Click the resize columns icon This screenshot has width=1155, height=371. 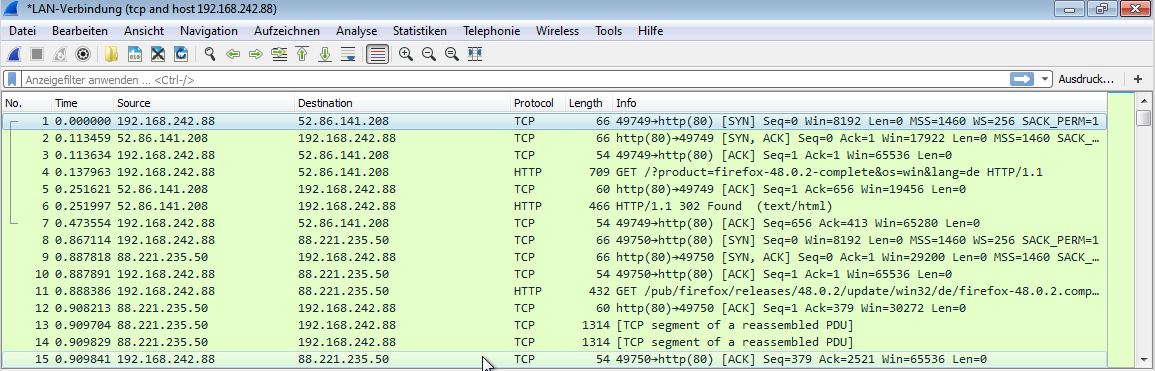point(474,54)
